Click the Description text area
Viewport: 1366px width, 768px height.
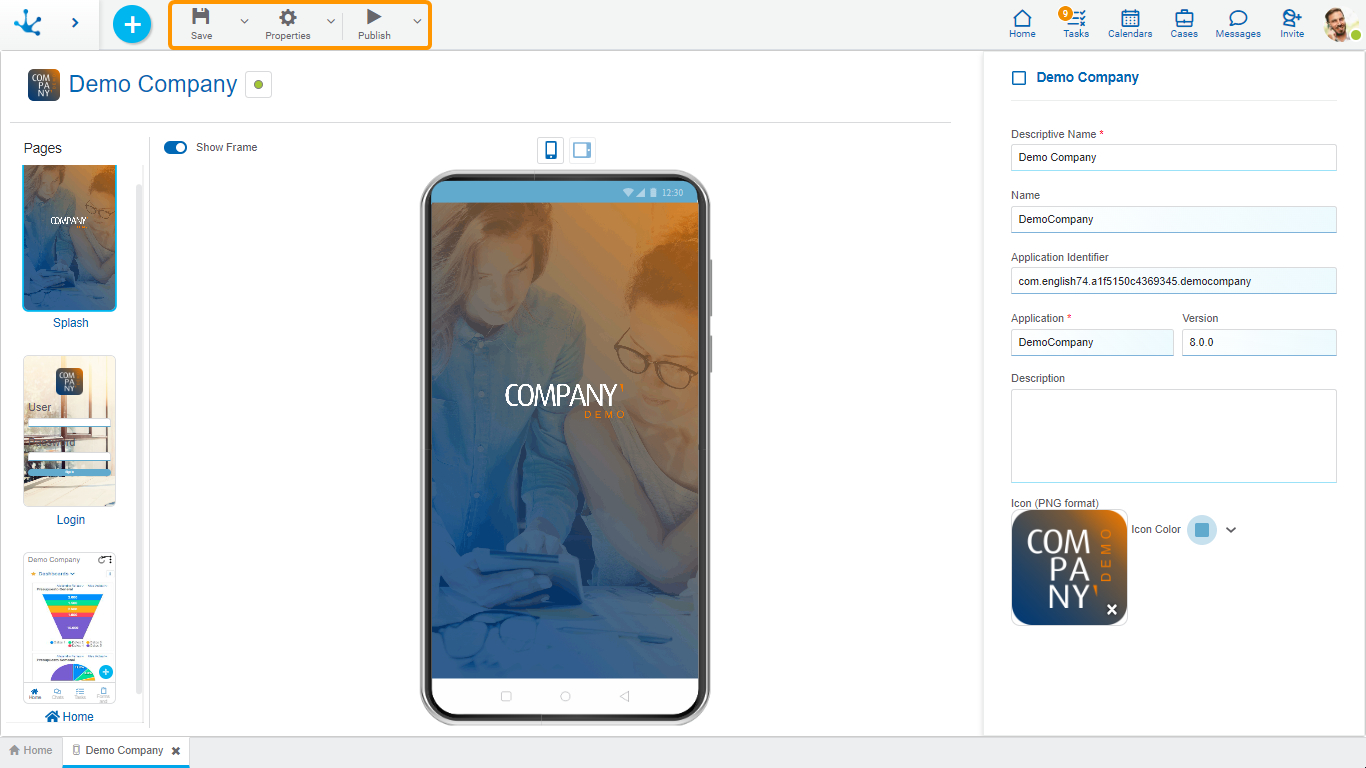[1174, 436]
